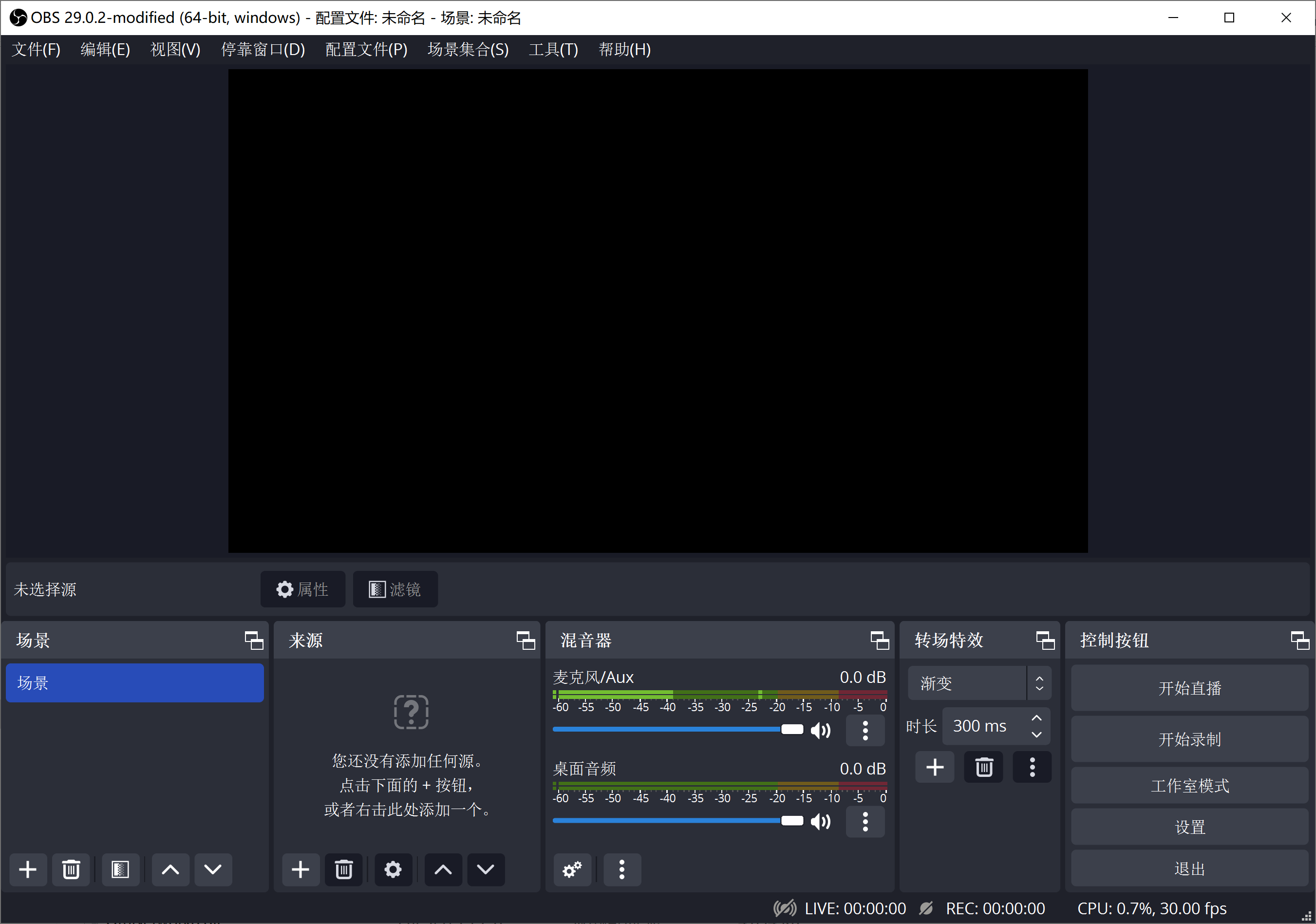
Task: Add a new scene with the plus icon
Action: (x=27, y=869)
